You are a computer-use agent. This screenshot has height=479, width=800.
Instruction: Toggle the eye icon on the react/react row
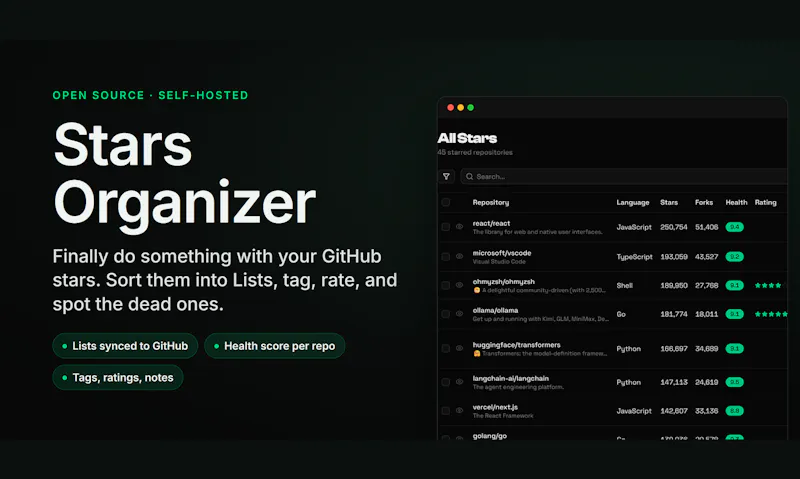click(460, 226)
